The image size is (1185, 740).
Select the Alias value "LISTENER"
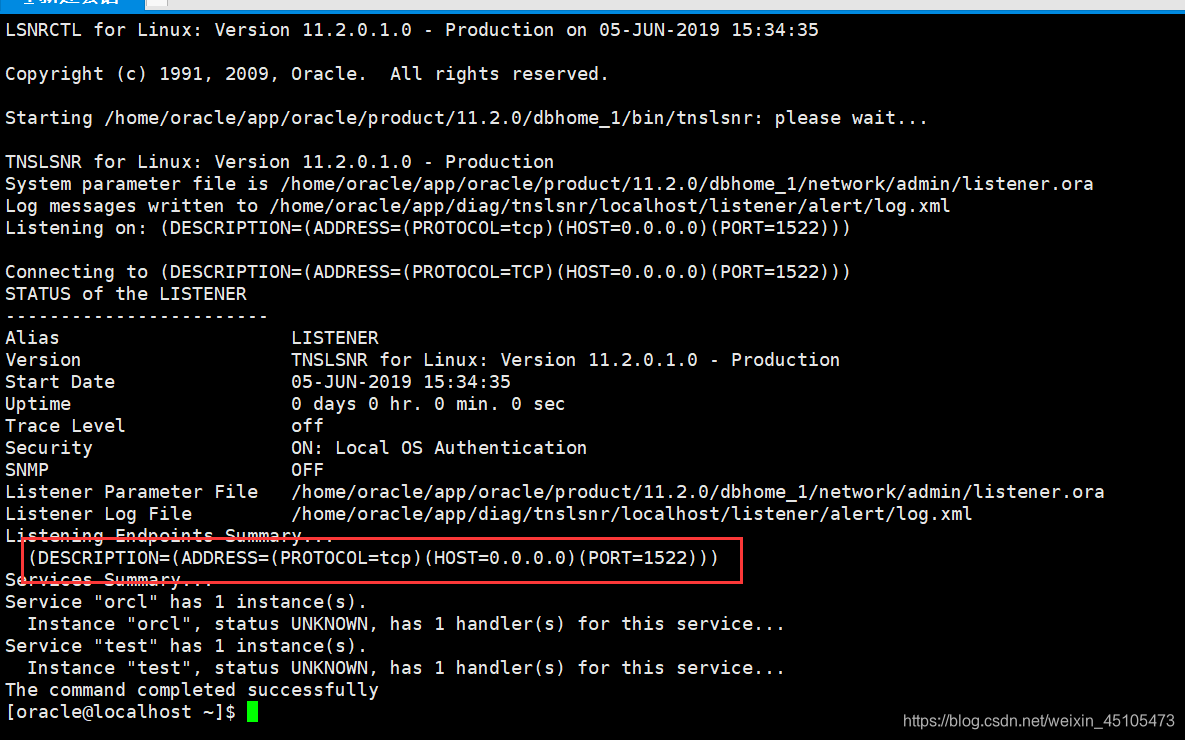(x=335, y=337)
